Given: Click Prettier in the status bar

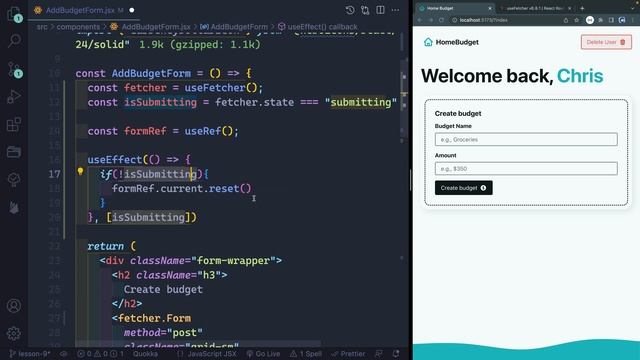Looking at the screenshot, I should [348, 354].
